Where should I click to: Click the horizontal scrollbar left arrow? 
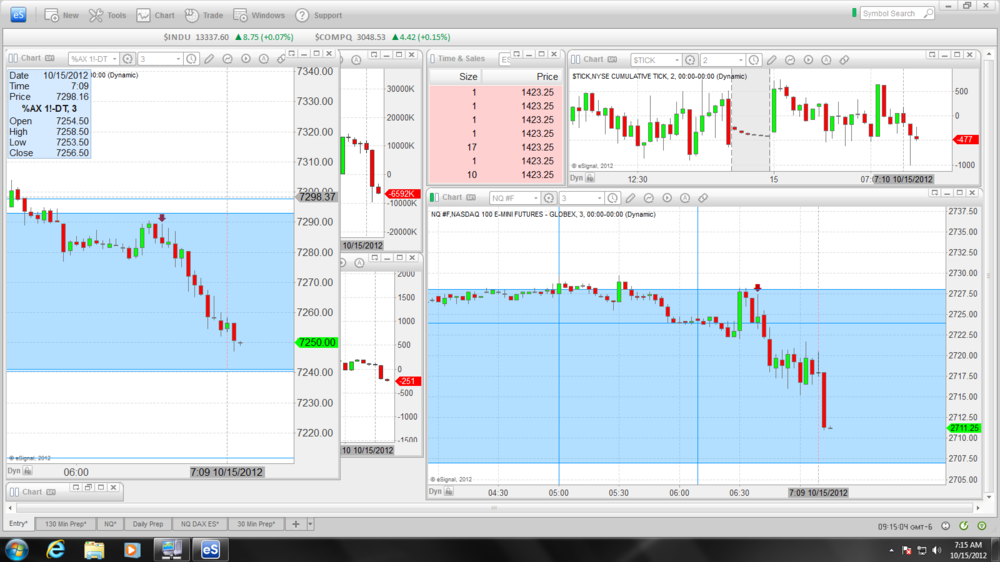pyautogui.click(x=10, y=508)
